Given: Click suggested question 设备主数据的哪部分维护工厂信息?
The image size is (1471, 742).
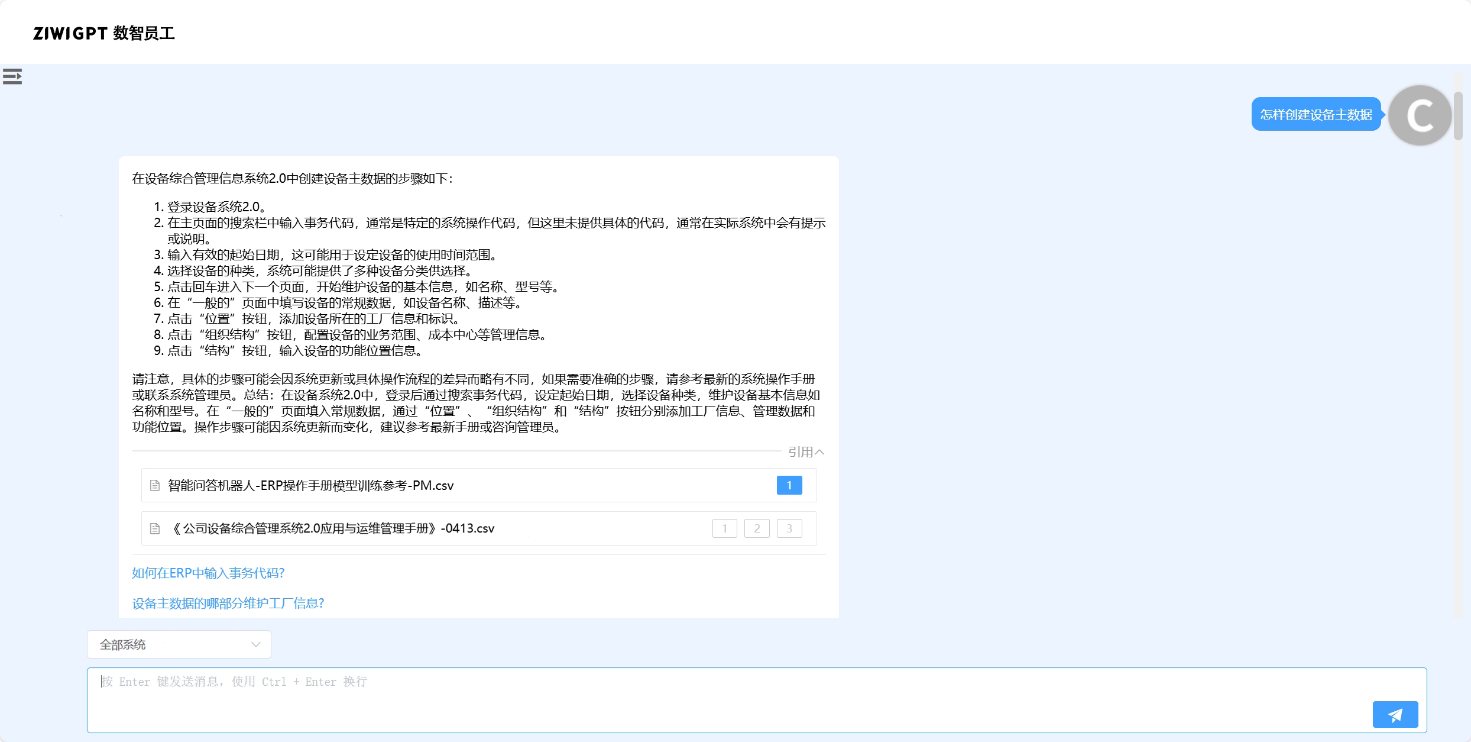Looking at the screenshot, I should [x=228, y=603].
